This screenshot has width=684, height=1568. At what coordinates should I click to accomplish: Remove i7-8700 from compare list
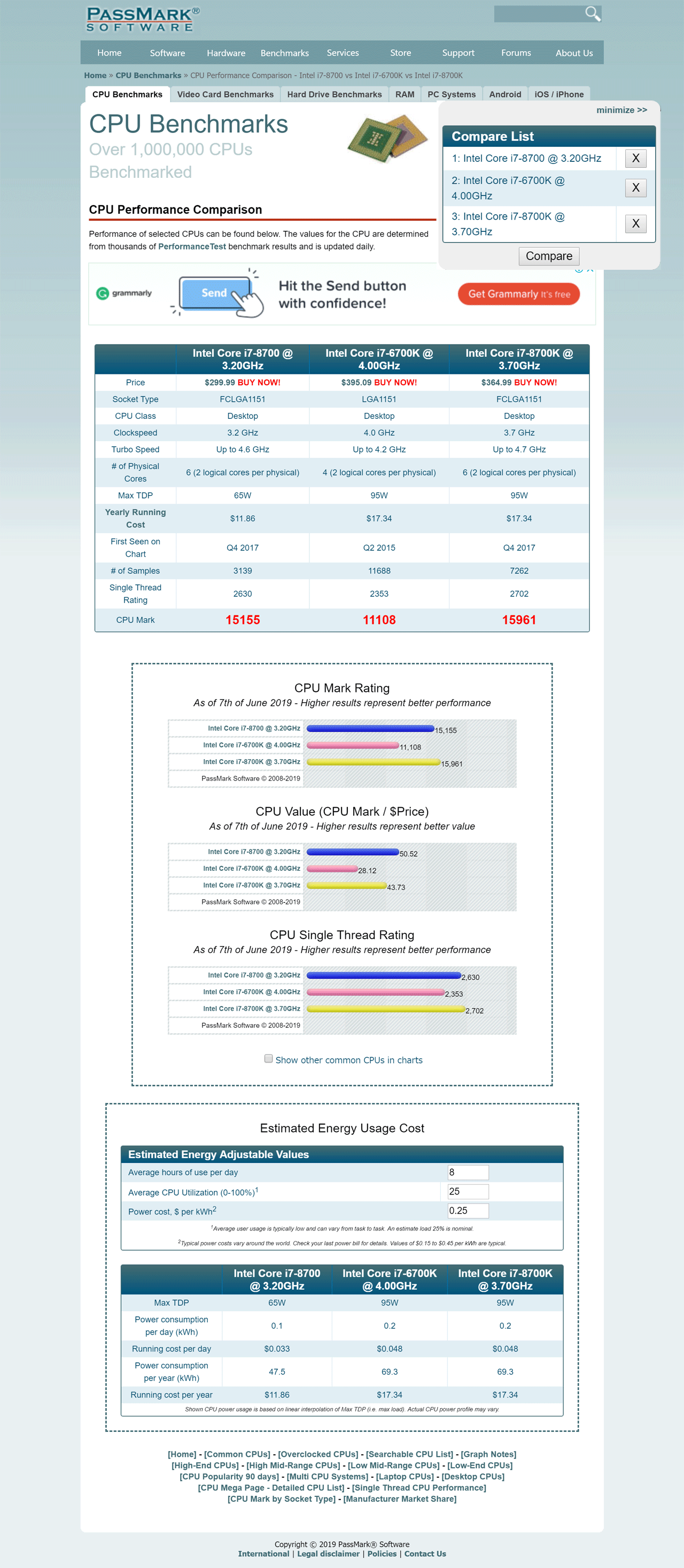point(635,158)
